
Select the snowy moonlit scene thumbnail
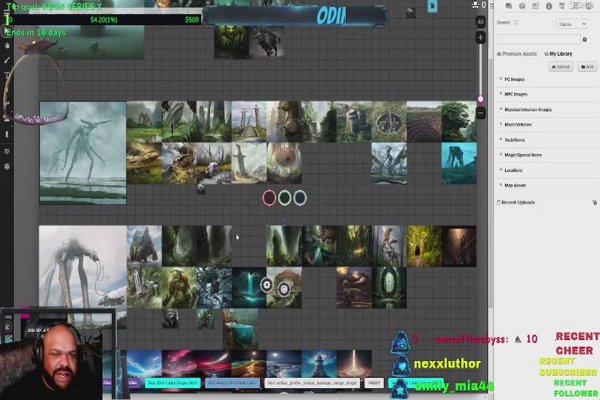pos(284,363)
